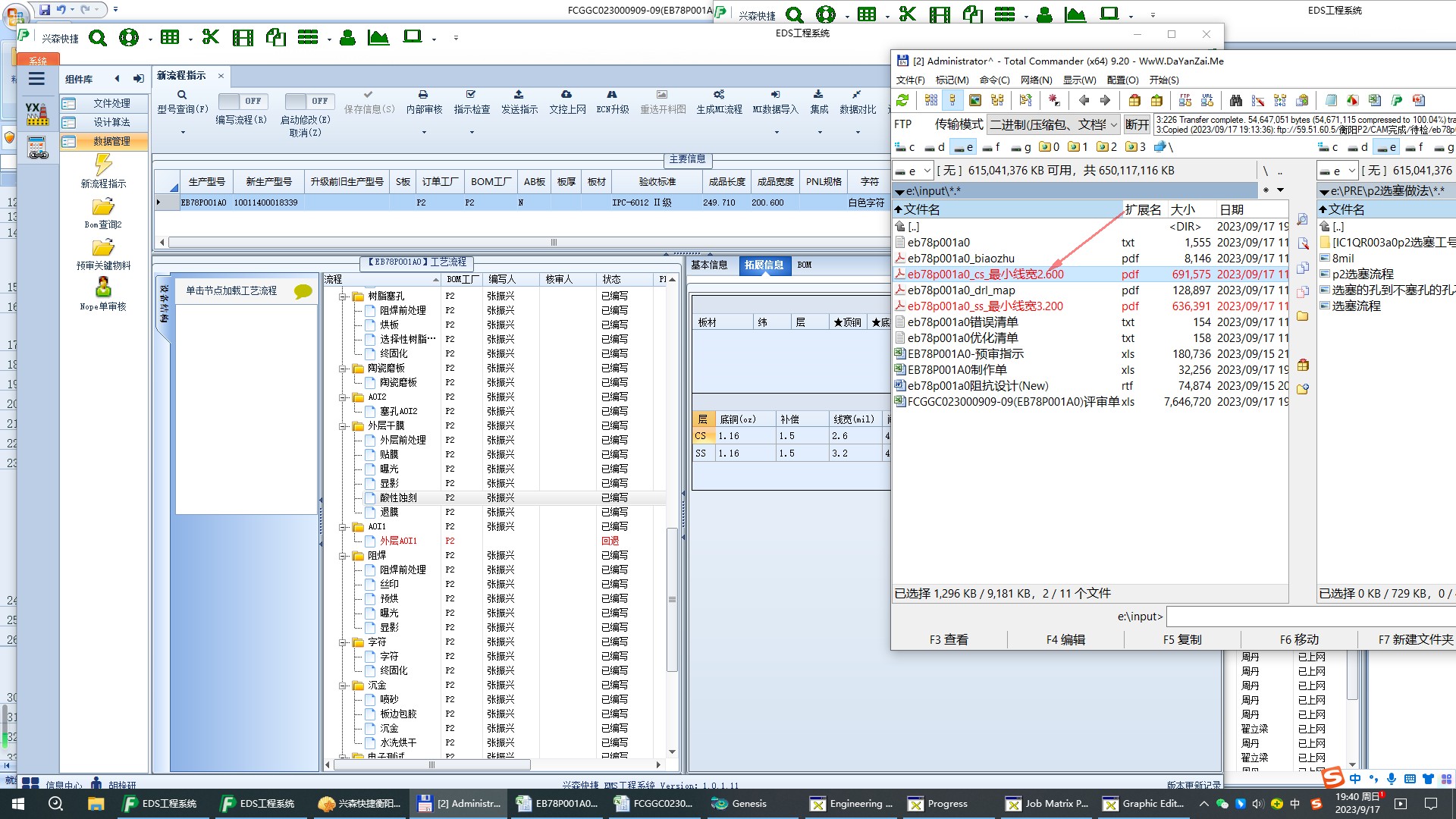The width and height of the screenshot is (1456, 819).
Task: Open the 配置(O) menu in Total Commander
Action: pos(1122,80)
